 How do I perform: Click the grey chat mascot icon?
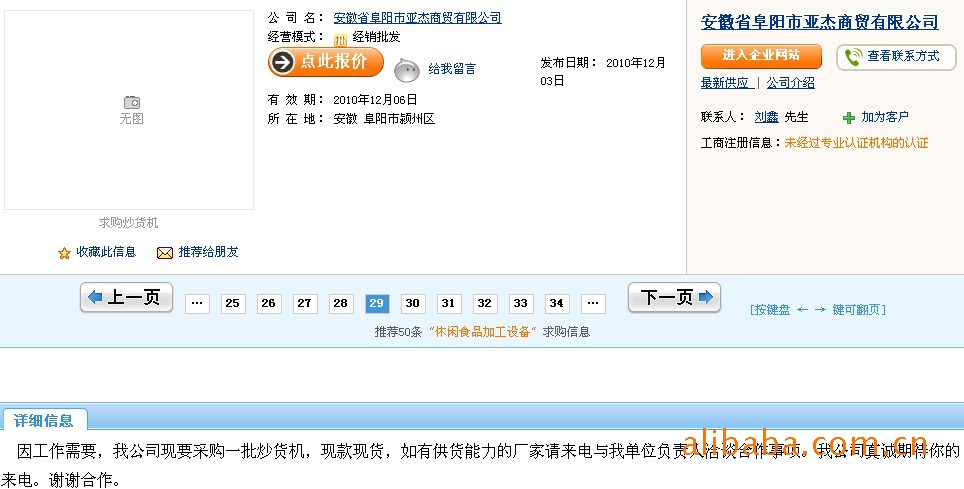pyautogui.click(x=406, y=70)
